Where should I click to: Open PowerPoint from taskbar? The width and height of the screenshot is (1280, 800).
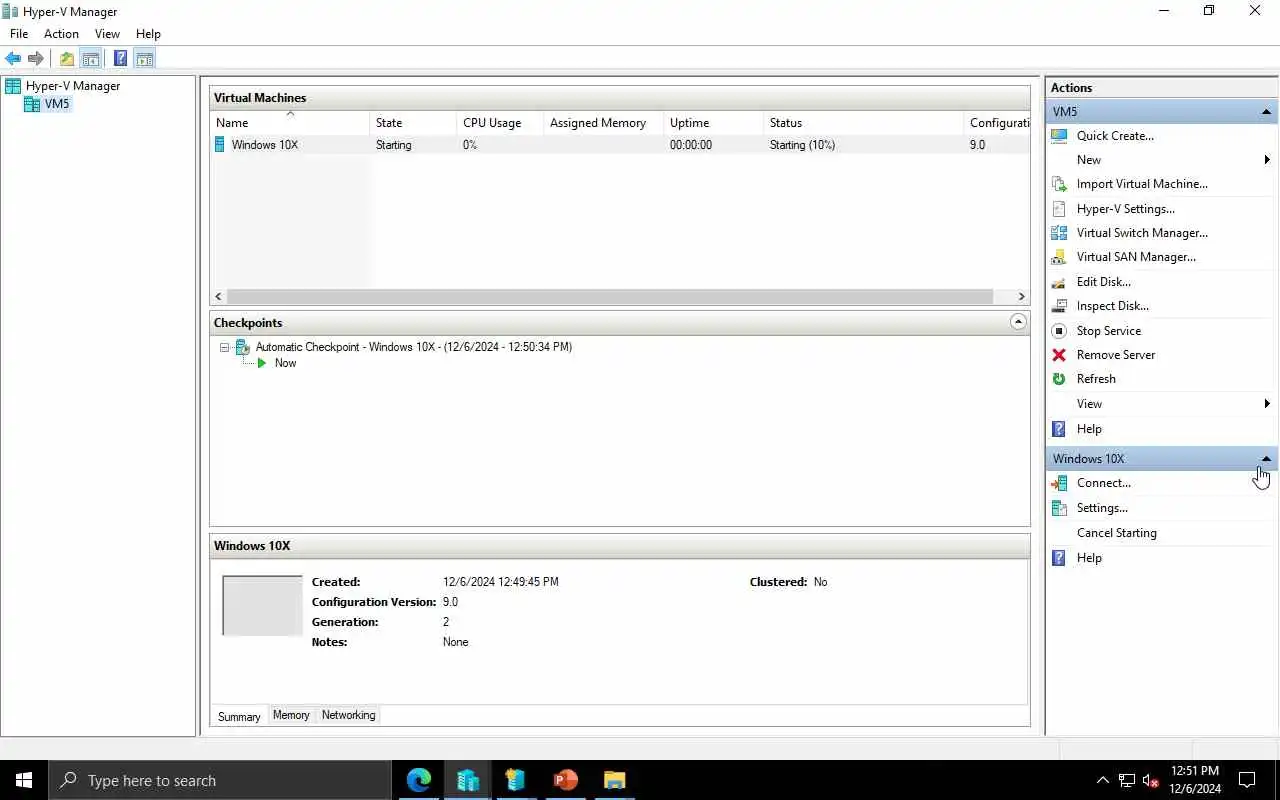[x=566, y=780]
